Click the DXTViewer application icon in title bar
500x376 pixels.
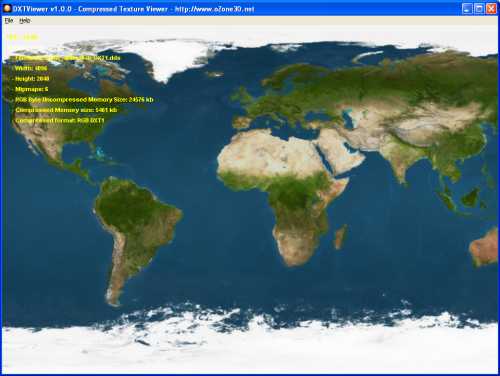[x=7, y=8]
